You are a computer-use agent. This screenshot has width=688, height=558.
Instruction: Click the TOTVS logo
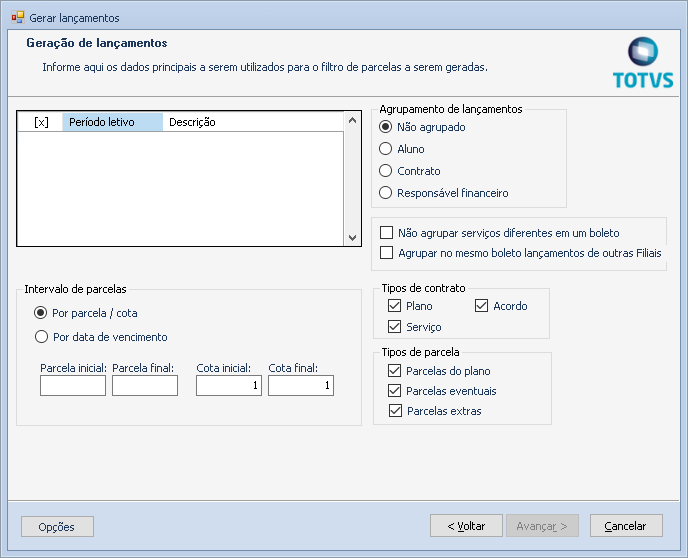pos(643,63)
